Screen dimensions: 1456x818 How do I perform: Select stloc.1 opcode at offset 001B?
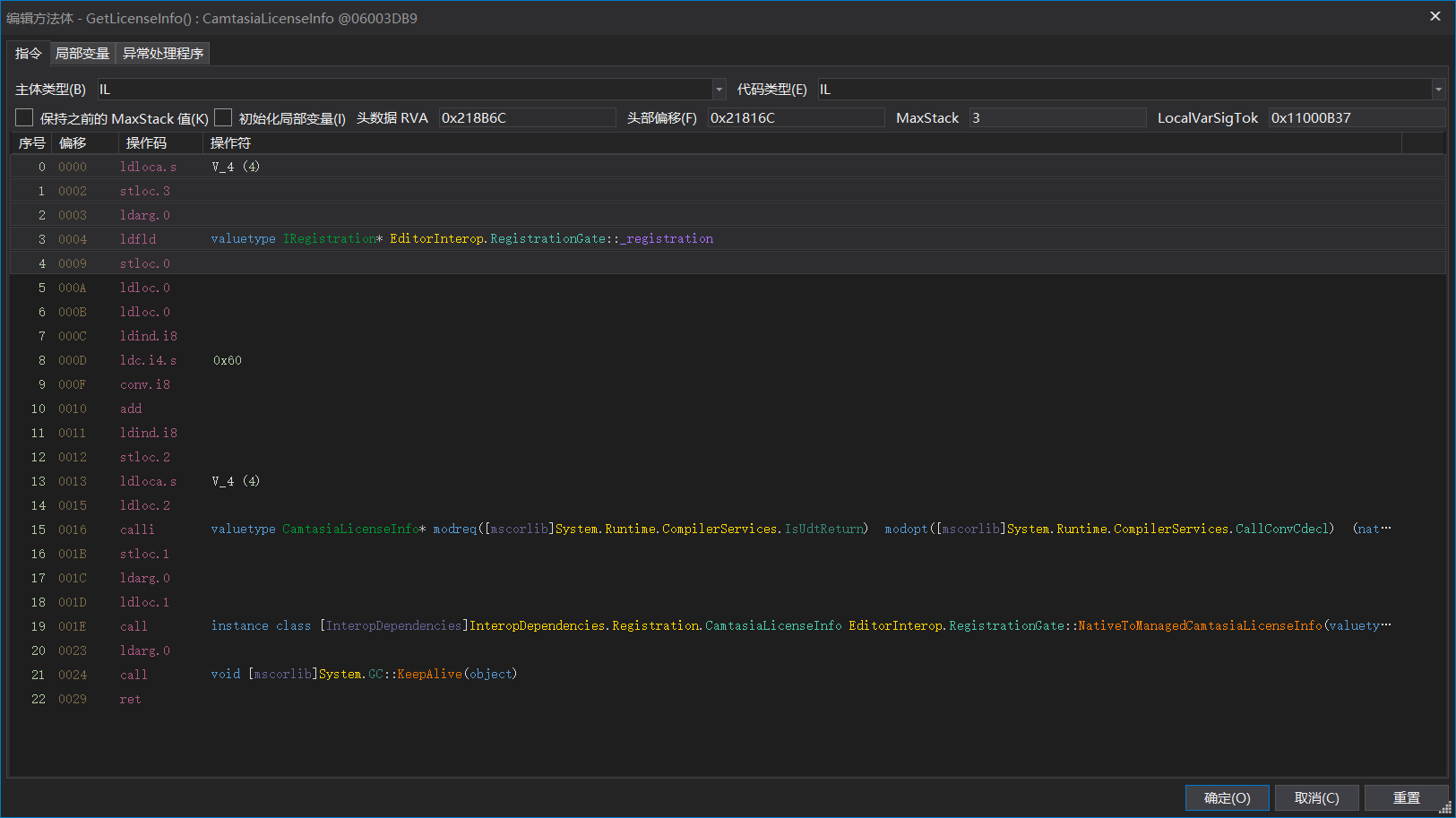145,554
